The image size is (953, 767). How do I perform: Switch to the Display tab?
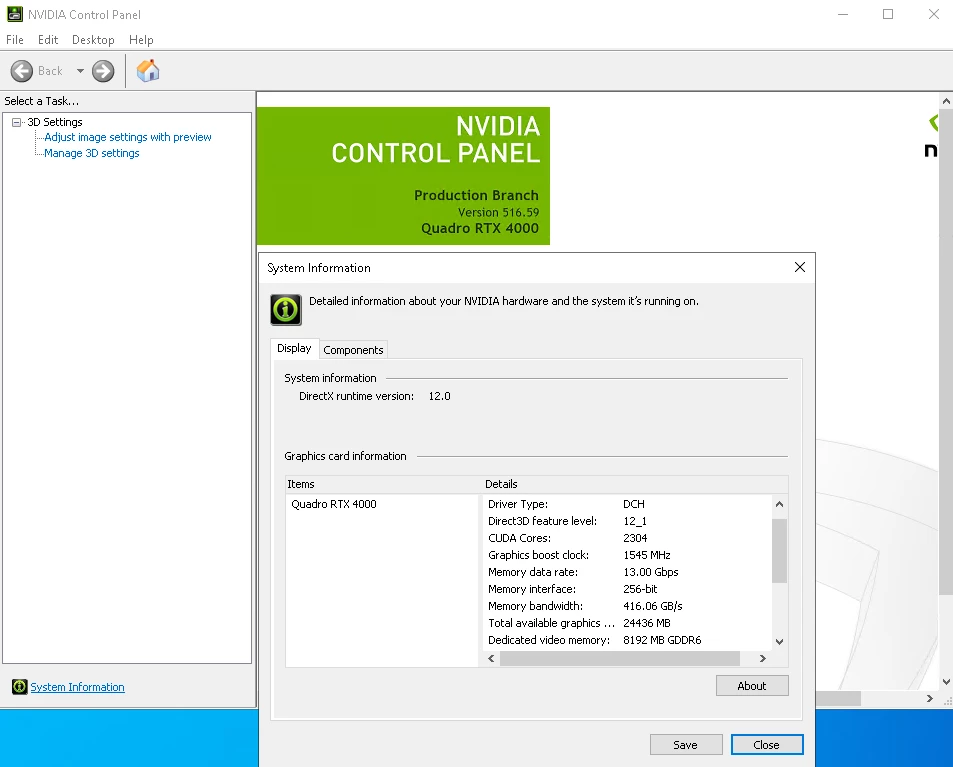click(x=294, y=348)
